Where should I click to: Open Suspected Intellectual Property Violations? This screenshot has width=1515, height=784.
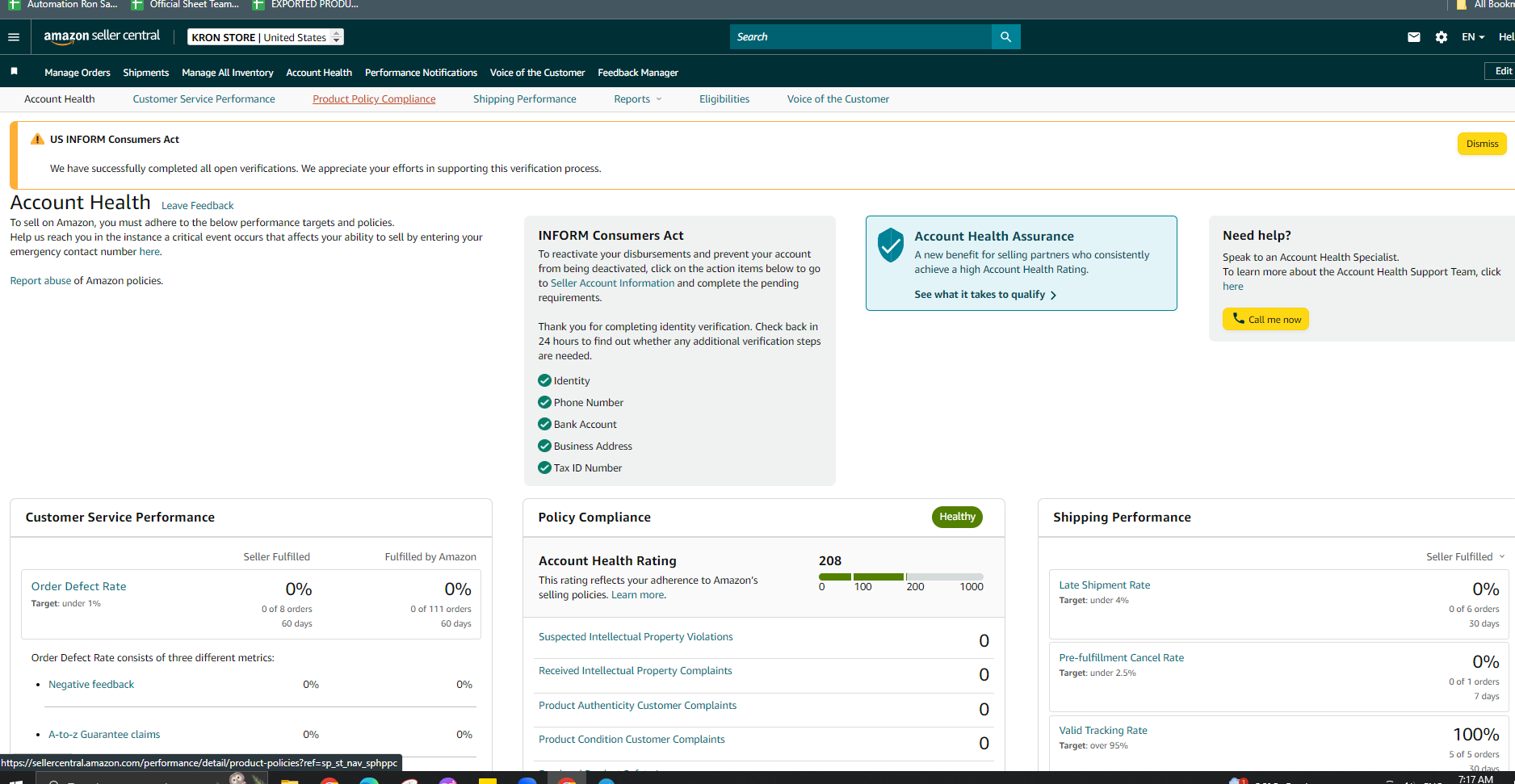pos(636,637)
